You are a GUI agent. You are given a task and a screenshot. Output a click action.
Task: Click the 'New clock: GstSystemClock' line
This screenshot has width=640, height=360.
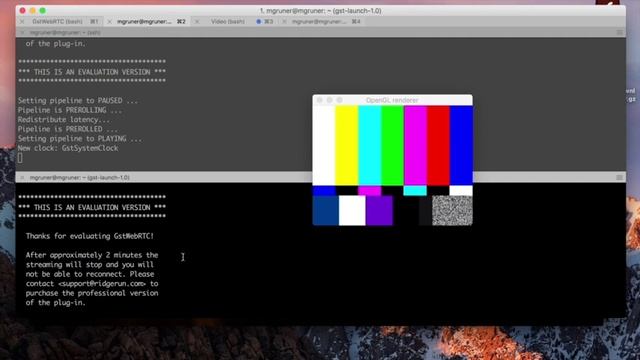pyautogui.click(x=68, y=148)
